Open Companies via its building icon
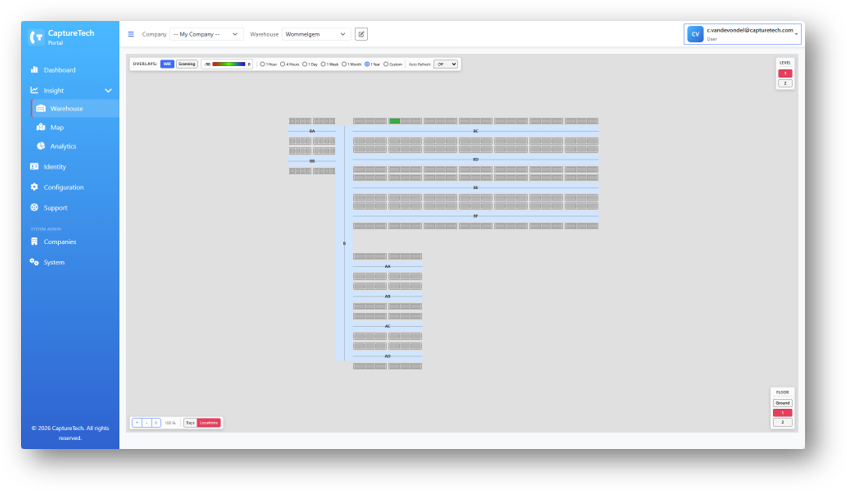 [x=35, y=241]
